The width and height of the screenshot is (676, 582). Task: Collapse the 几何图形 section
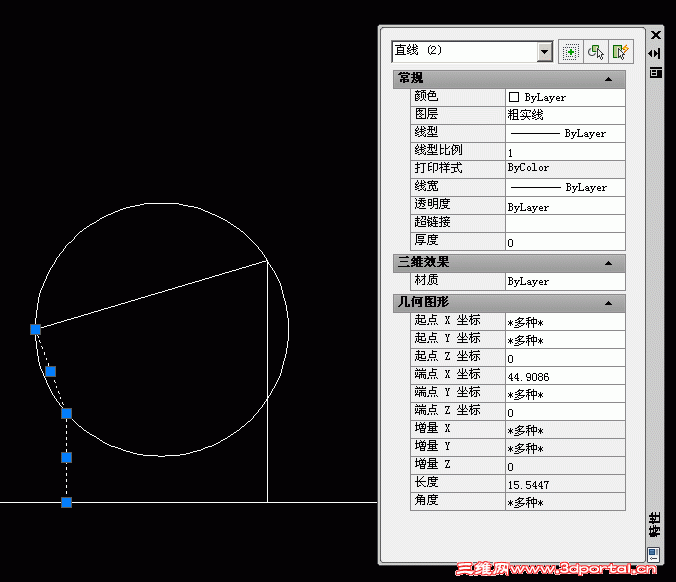tap(608, 303)
